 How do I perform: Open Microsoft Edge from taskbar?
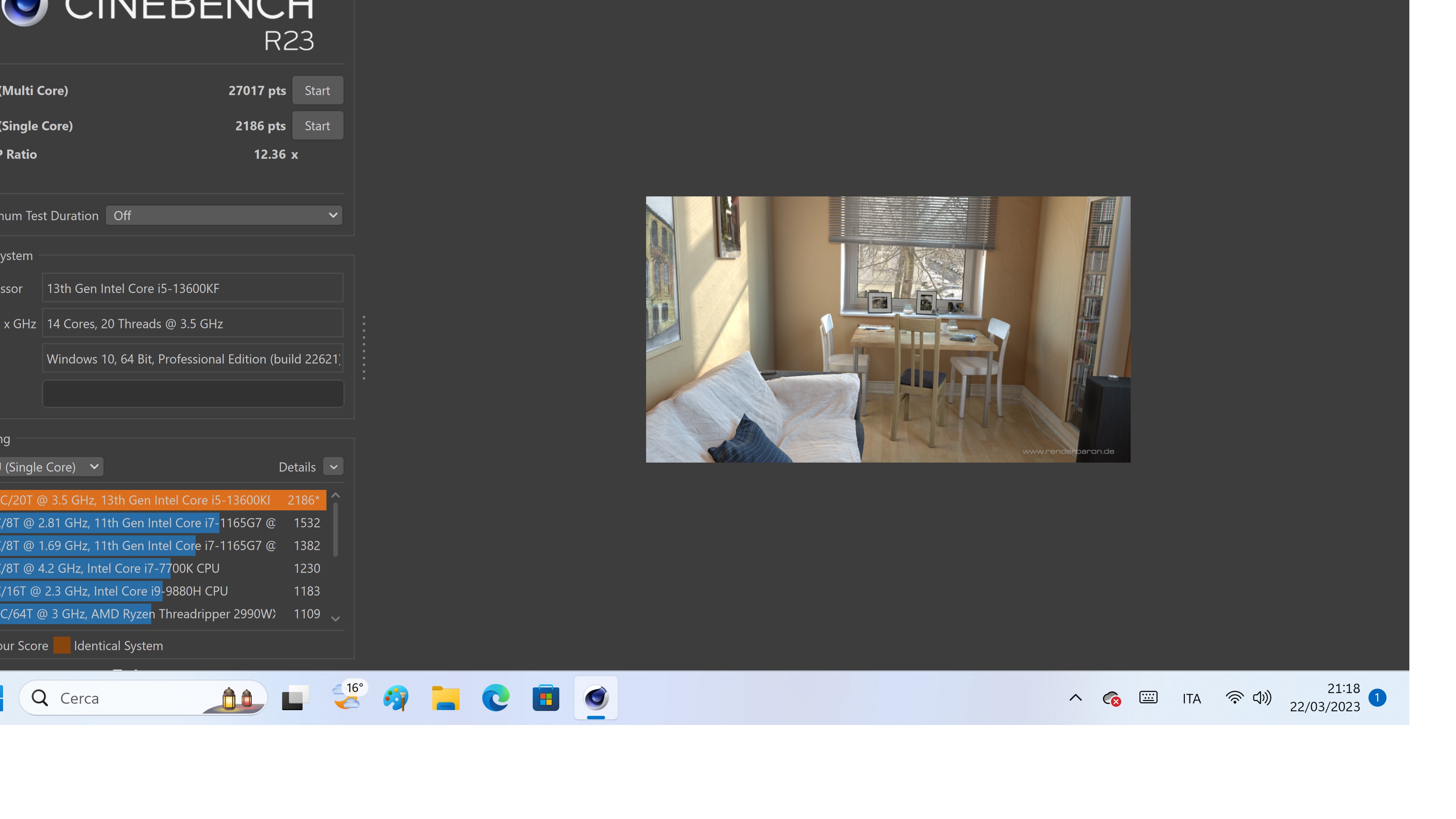496,698
